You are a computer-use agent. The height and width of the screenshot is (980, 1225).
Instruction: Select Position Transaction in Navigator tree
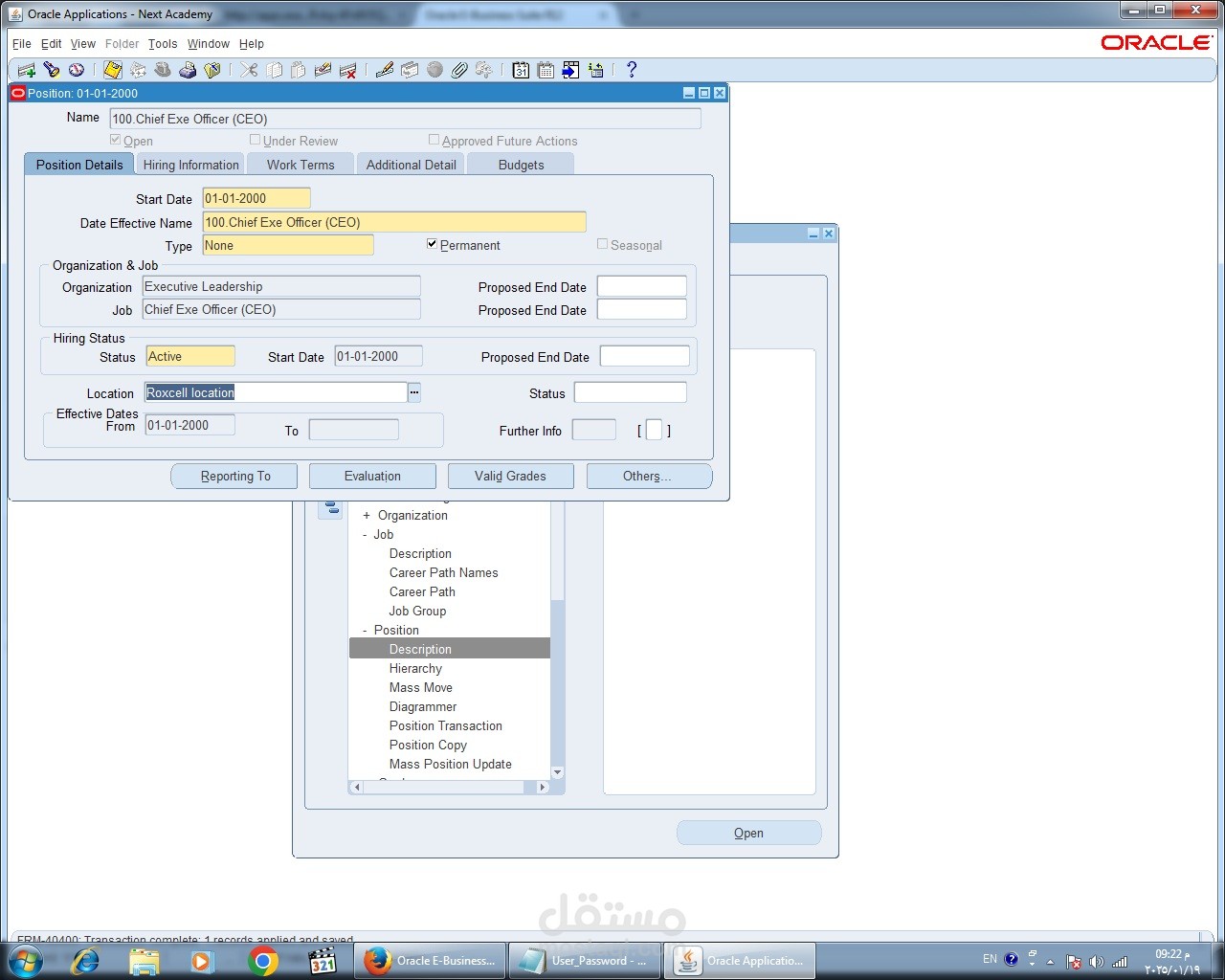[x=446, y=725]
